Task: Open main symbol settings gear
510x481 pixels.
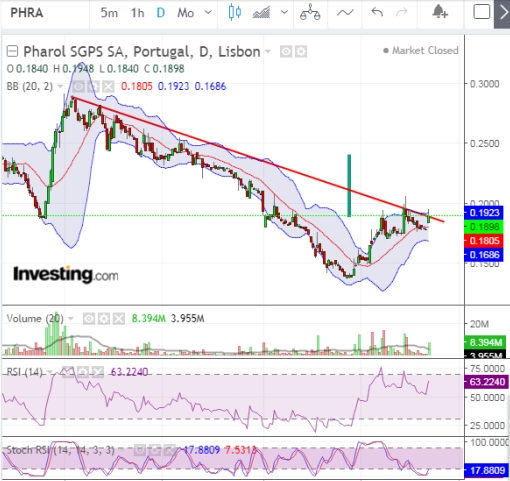Action: tap(301, 52)
